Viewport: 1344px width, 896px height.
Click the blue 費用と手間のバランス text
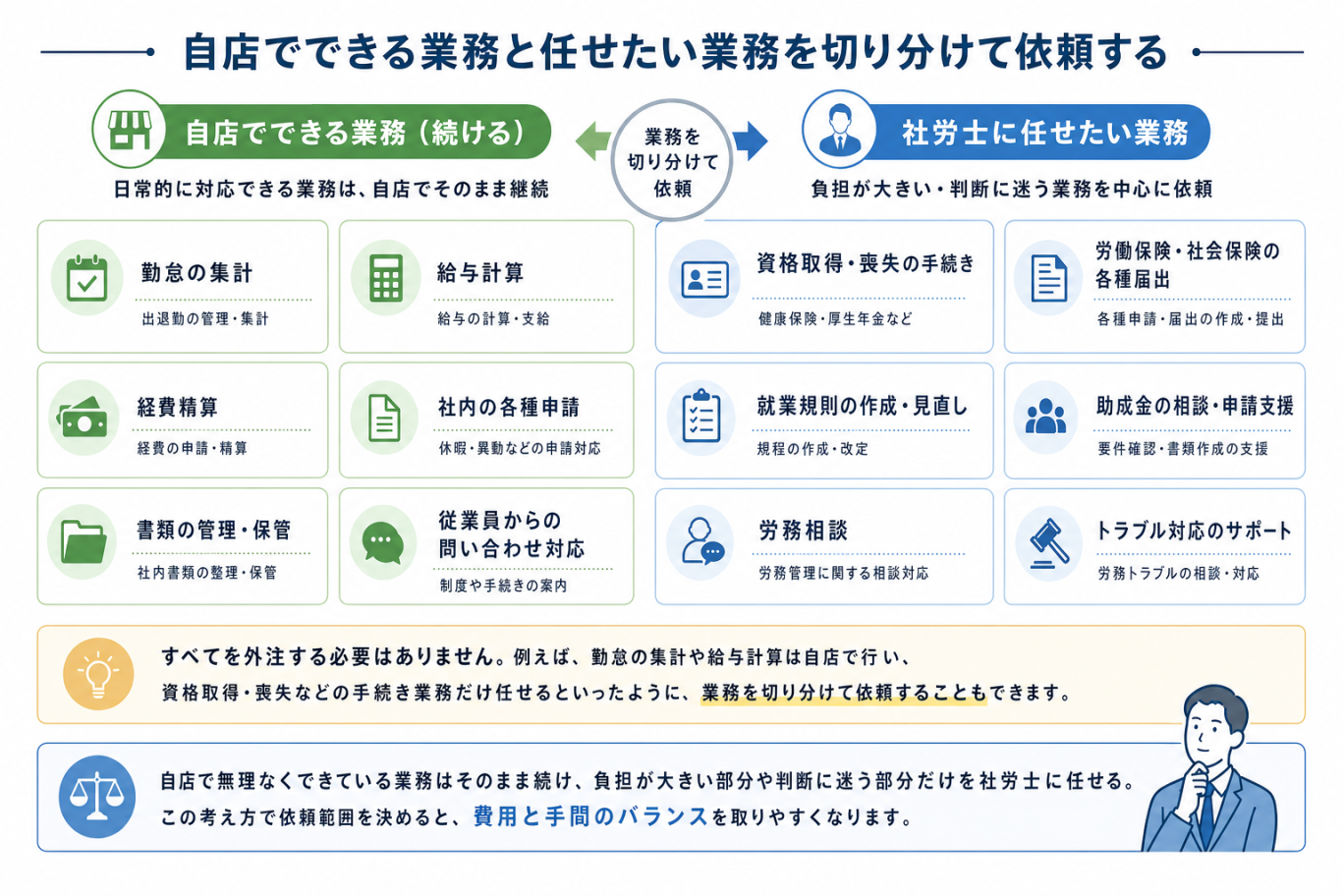click(590, 816)
